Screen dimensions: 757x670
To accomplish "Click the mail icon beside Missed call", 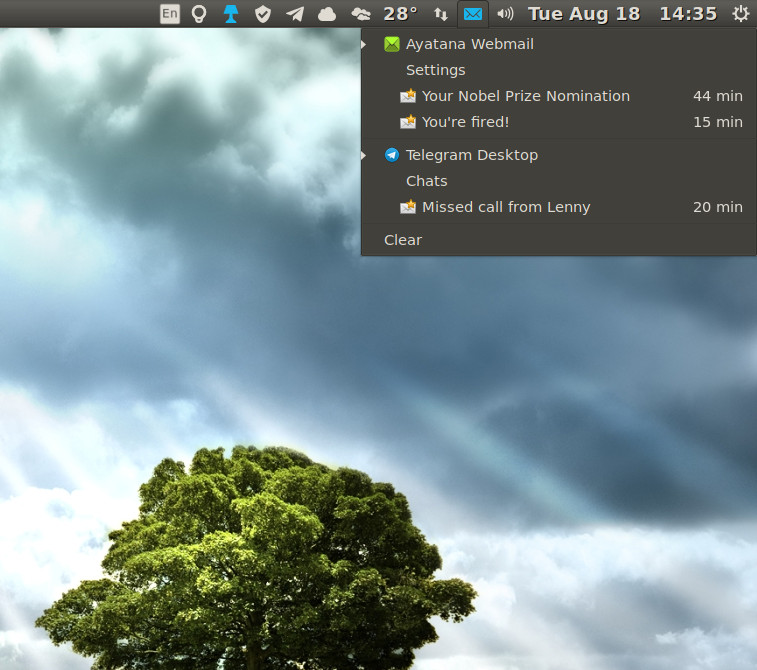I will tap(408, 207).
